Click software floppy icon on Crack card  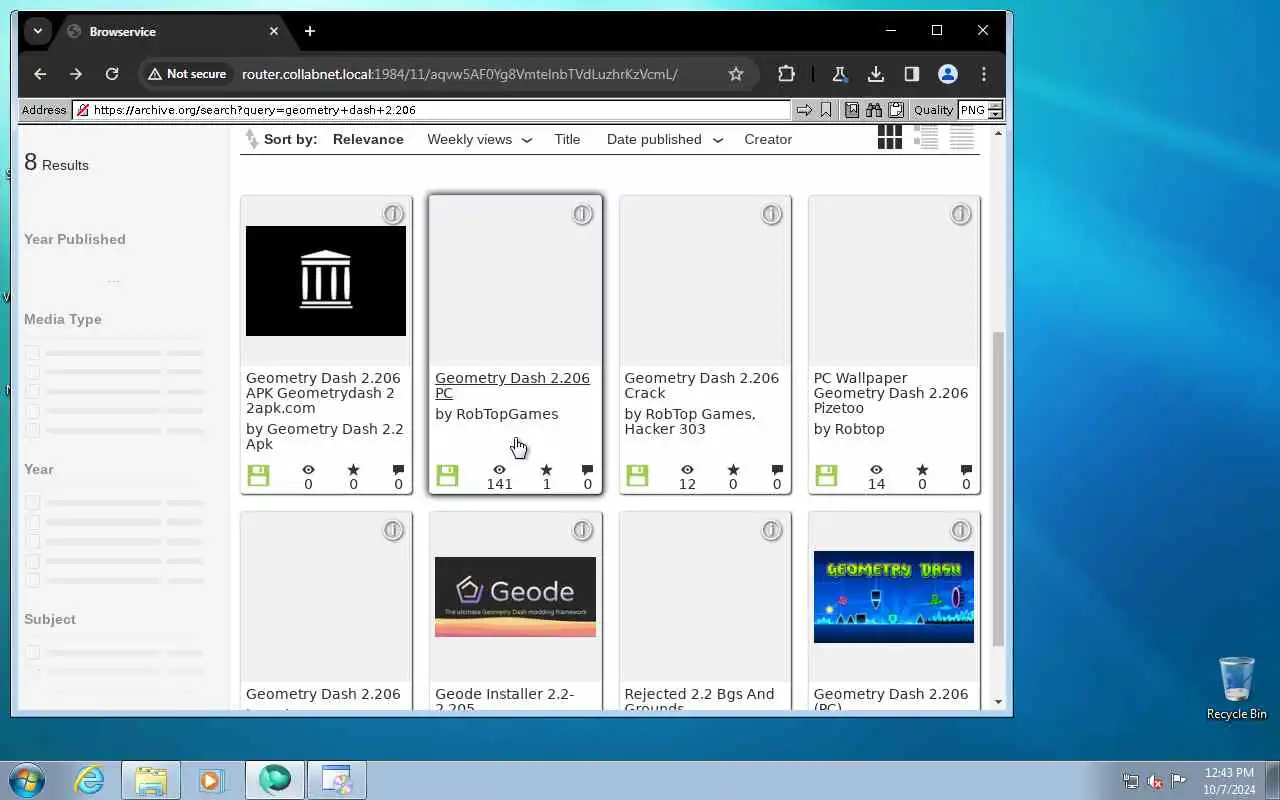click(637, 476)
